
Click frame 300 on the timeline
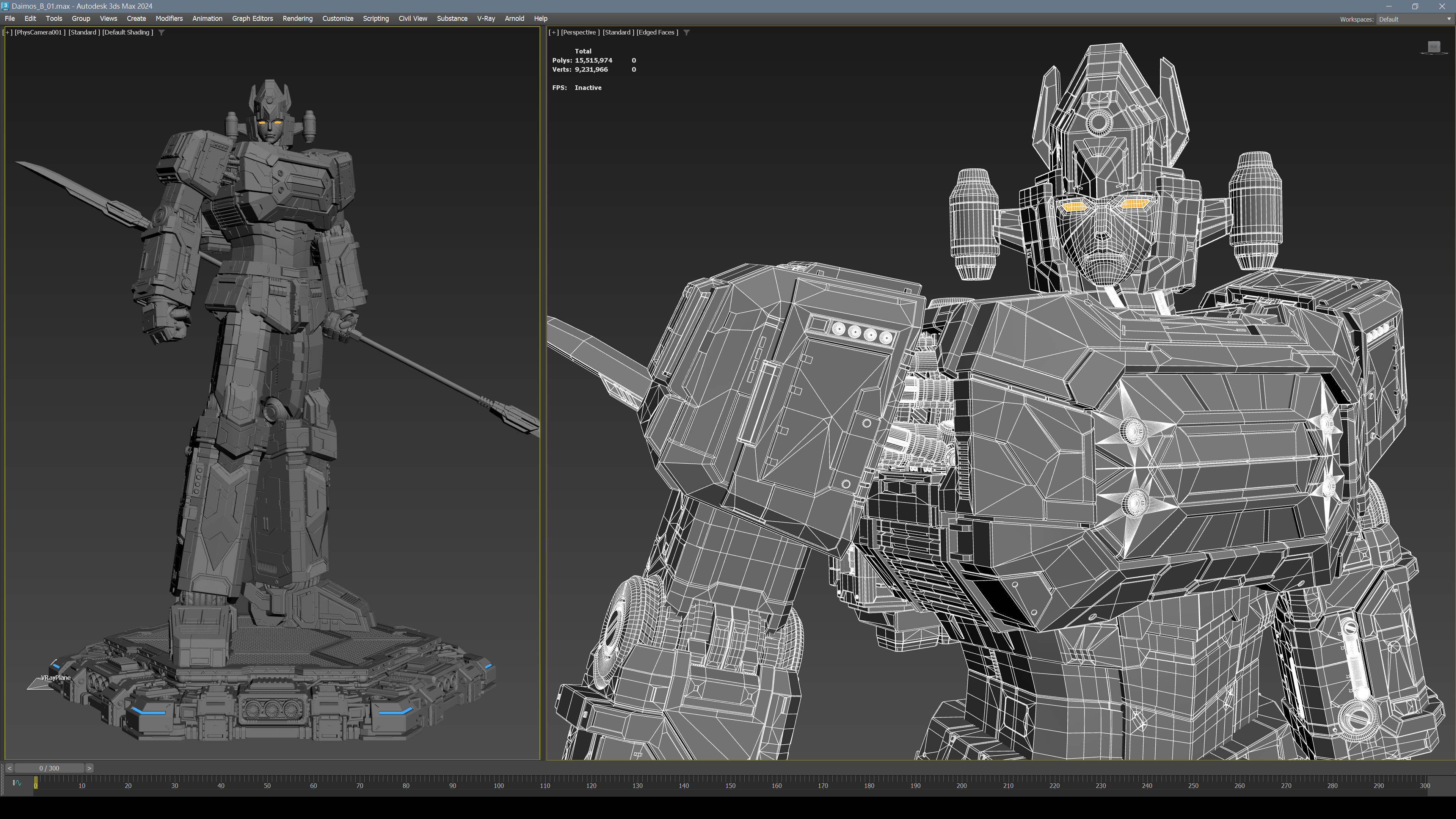coord(1425,786)
